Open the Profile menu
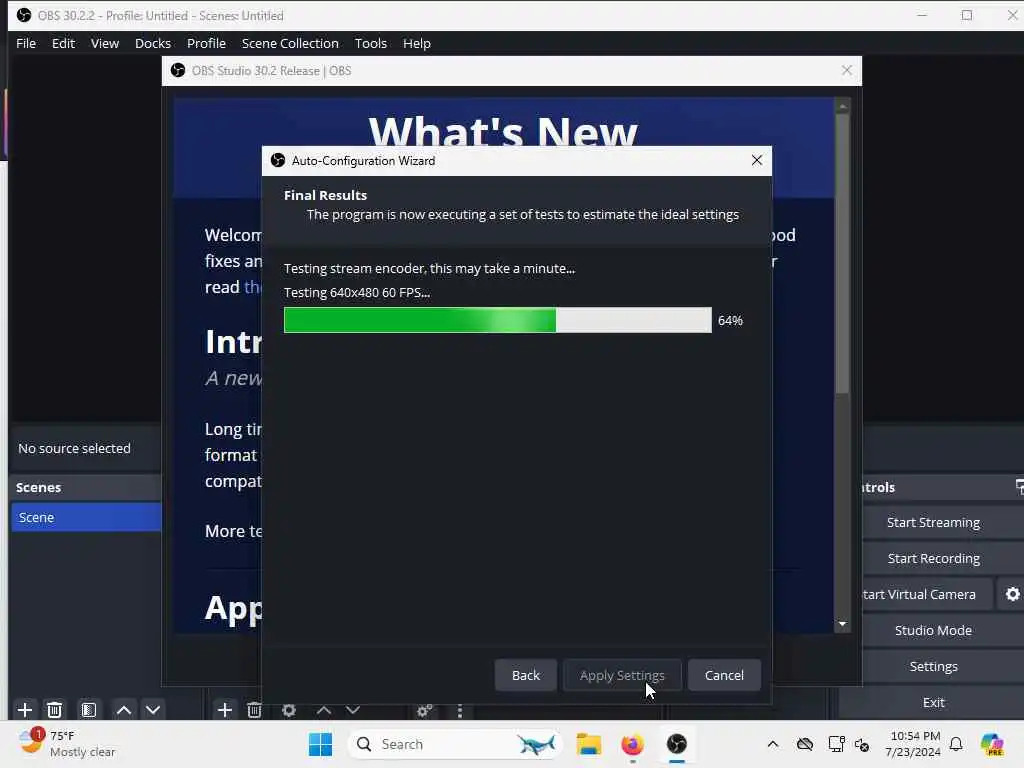The height and width of the screenshot is (768, 1024). click(x=206, y=43)
